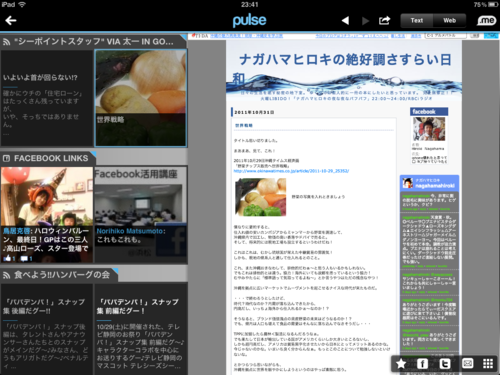Tap the back arrow in Pulse
Screen dimensions: 500x375
[11, 21]
